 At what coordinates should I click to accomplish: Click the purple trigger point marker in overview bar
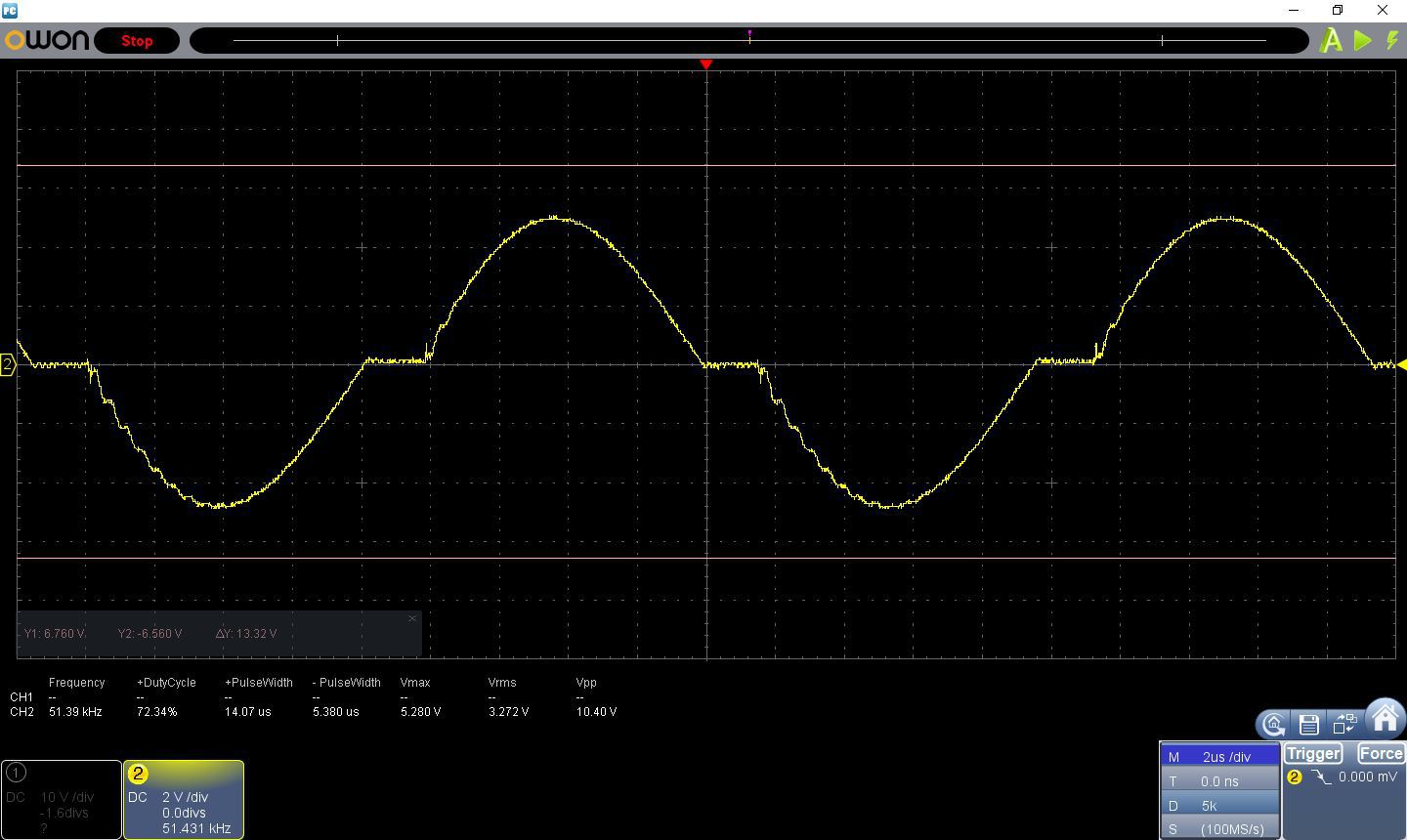pyautogui.click(x=749, y=34)
